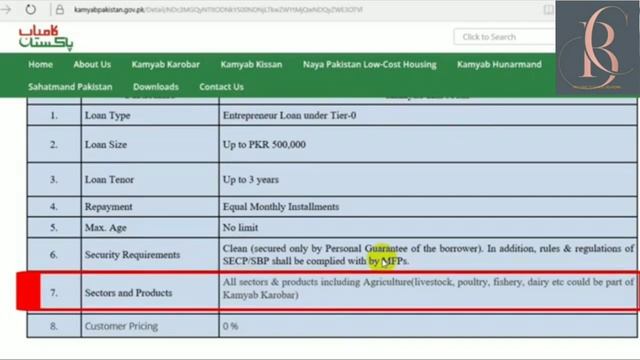Click the kamyabpakistan.gov.pk address bar URL

click(218, 9)
